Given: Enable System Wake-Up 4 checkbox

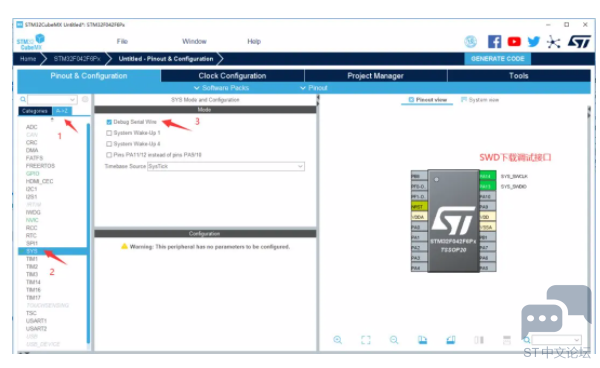Looking at the screenshot, I should (109, 144).
